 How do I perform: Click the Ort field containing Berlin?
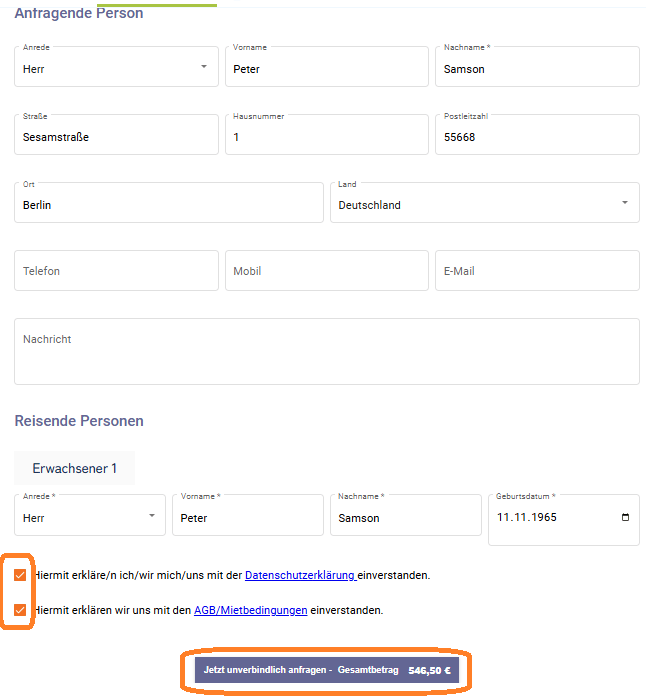[169, 202]
